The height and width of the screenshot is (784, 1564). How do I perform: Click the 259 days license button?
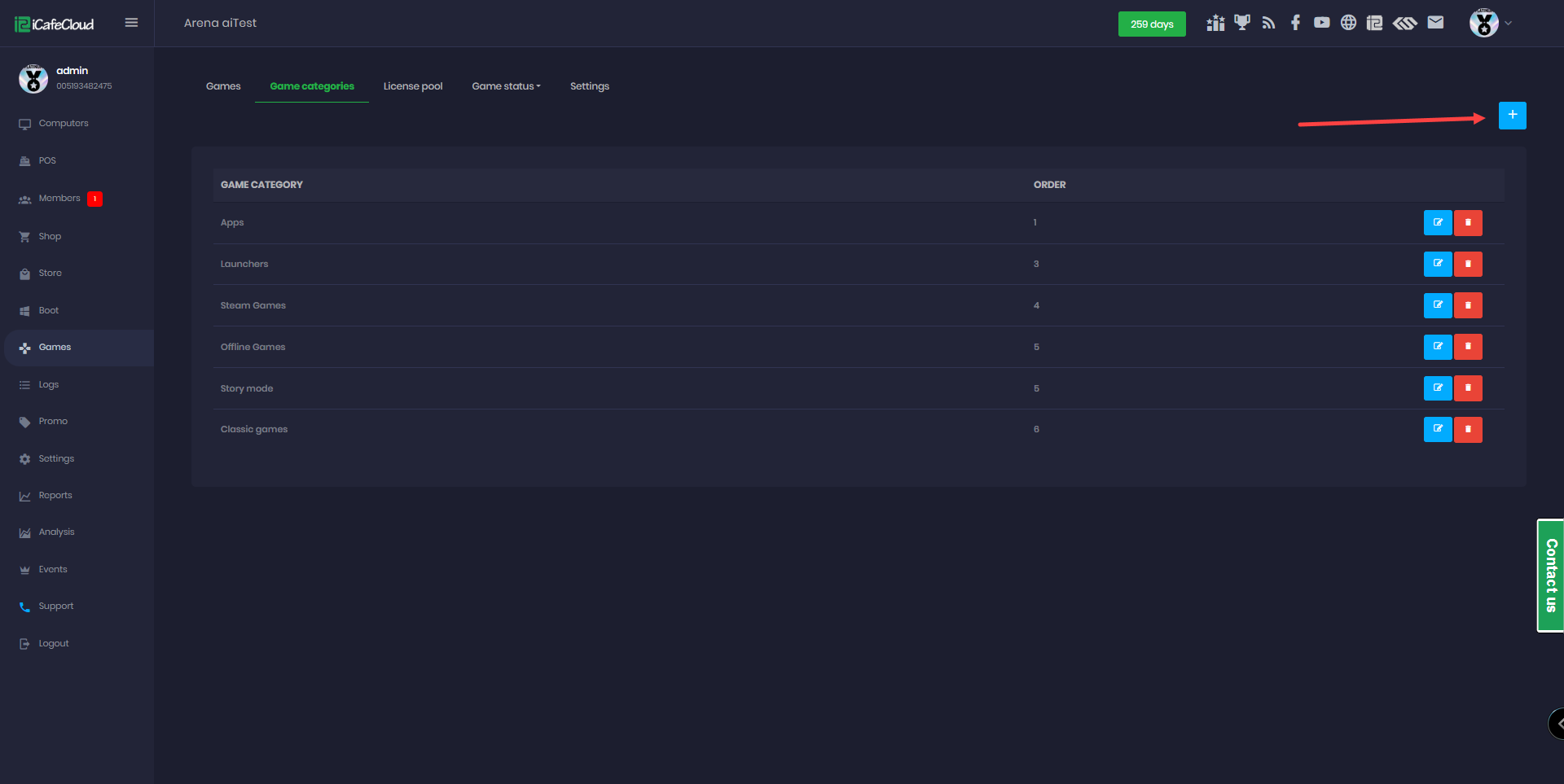pyautogui.click(x=1152, y=24)
